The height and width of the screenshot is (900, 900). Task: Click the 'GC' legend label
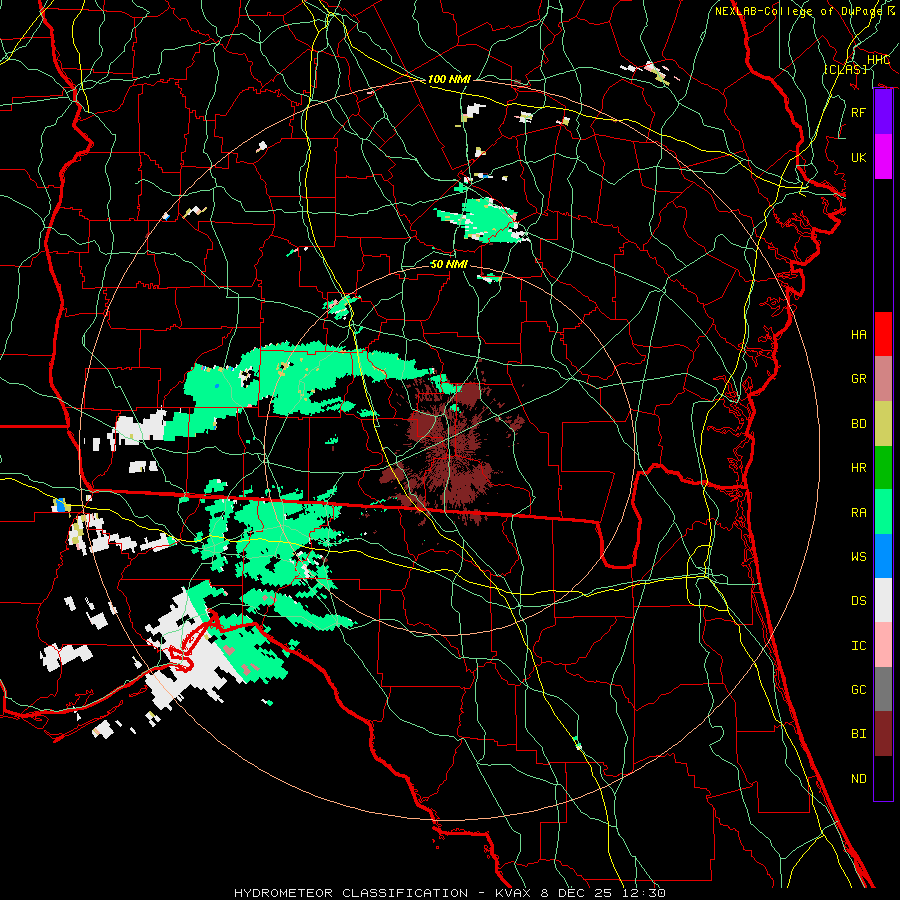pos(858,689)
